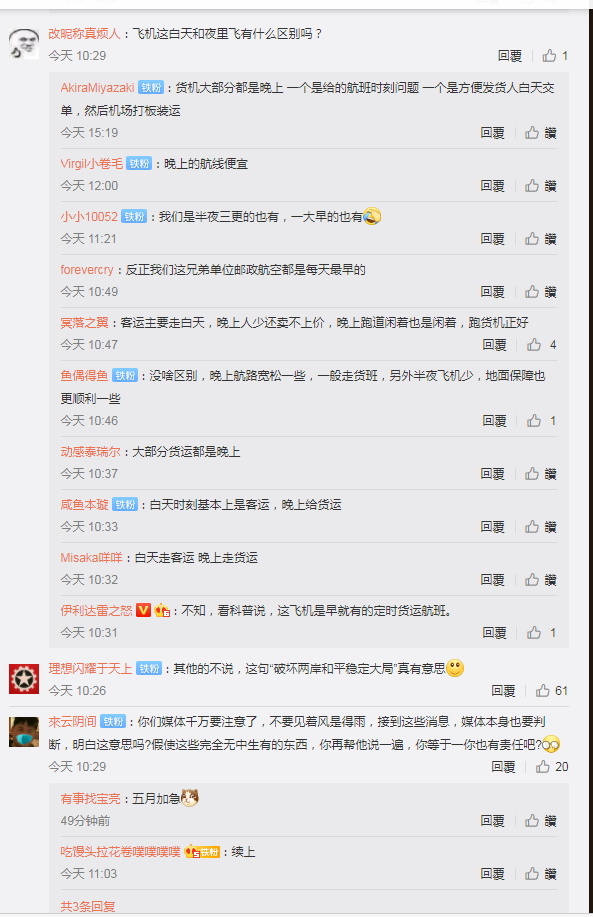Open forevercry's username link

point(87,270)
